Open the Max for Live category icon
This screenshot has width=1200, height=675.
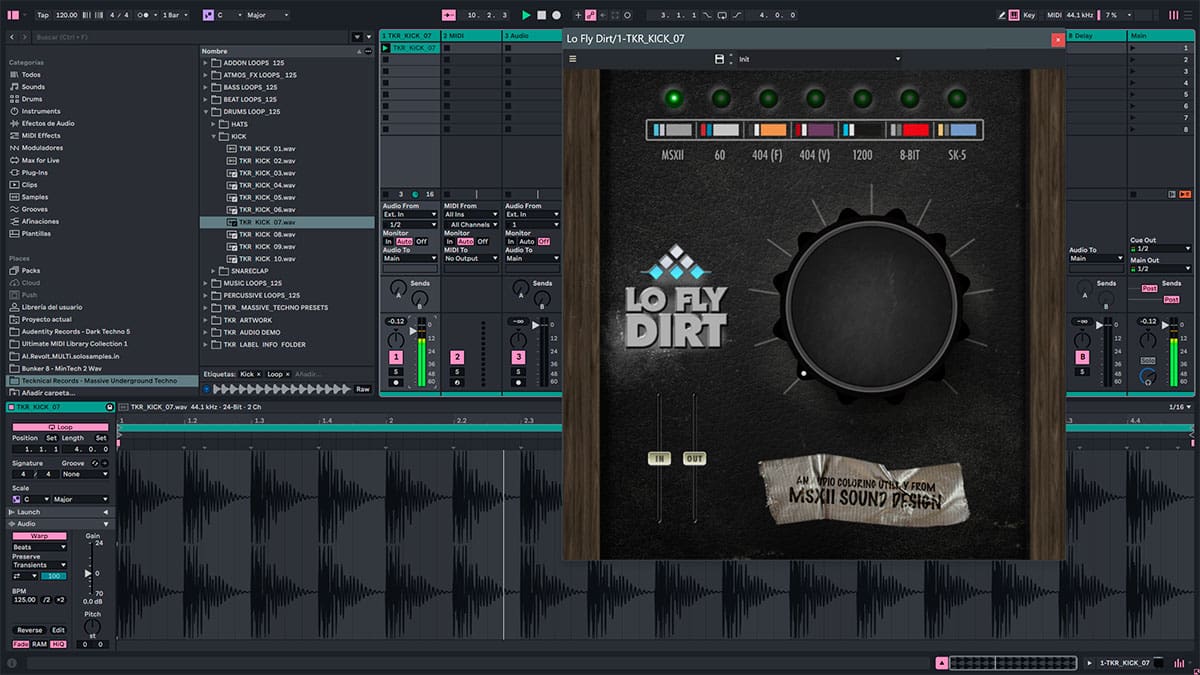pos(13,160)
